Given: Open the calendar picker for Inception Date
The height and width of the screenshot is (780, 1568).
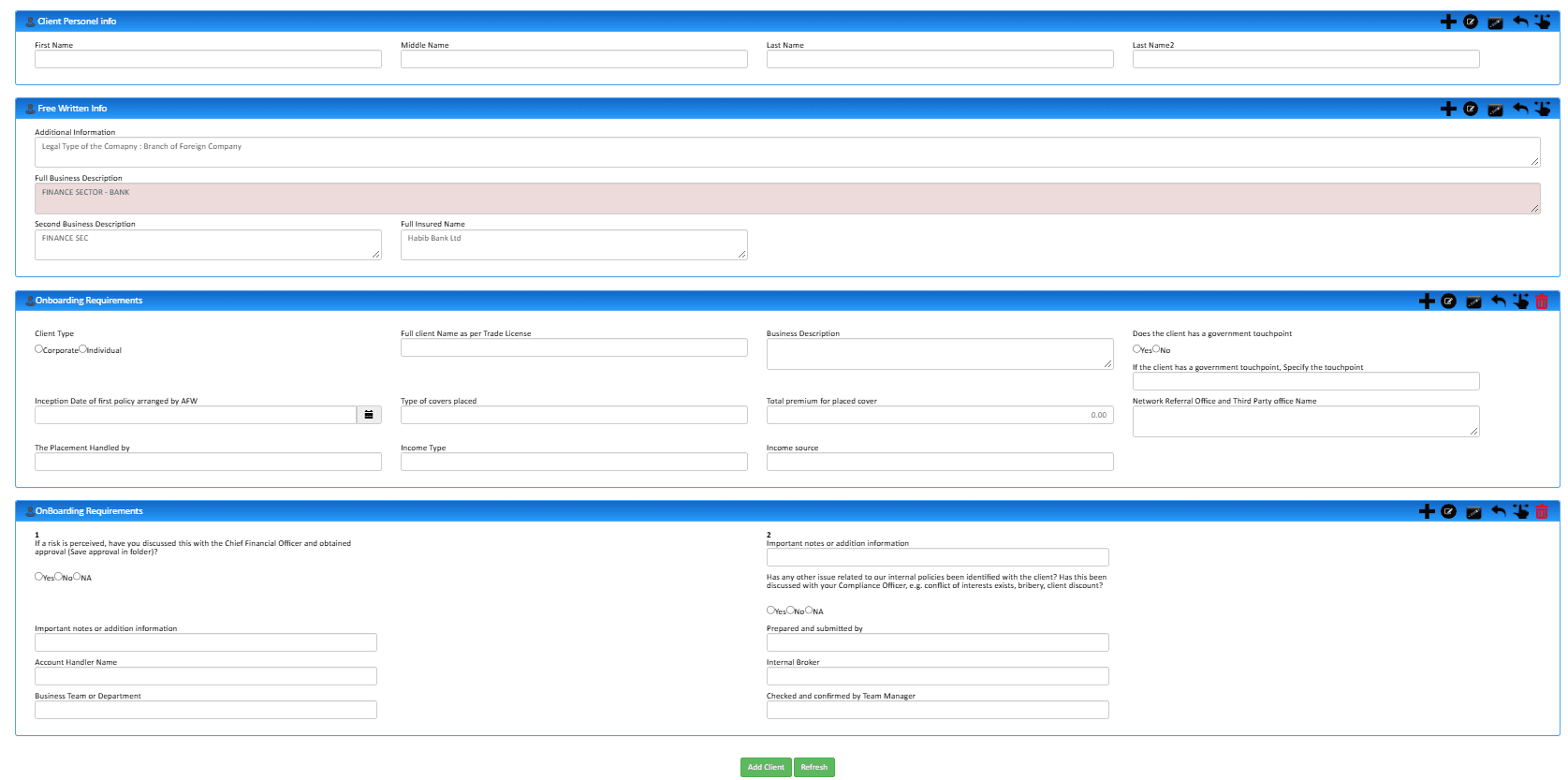Looking at the screenshot, I should [x=369, y=415].
